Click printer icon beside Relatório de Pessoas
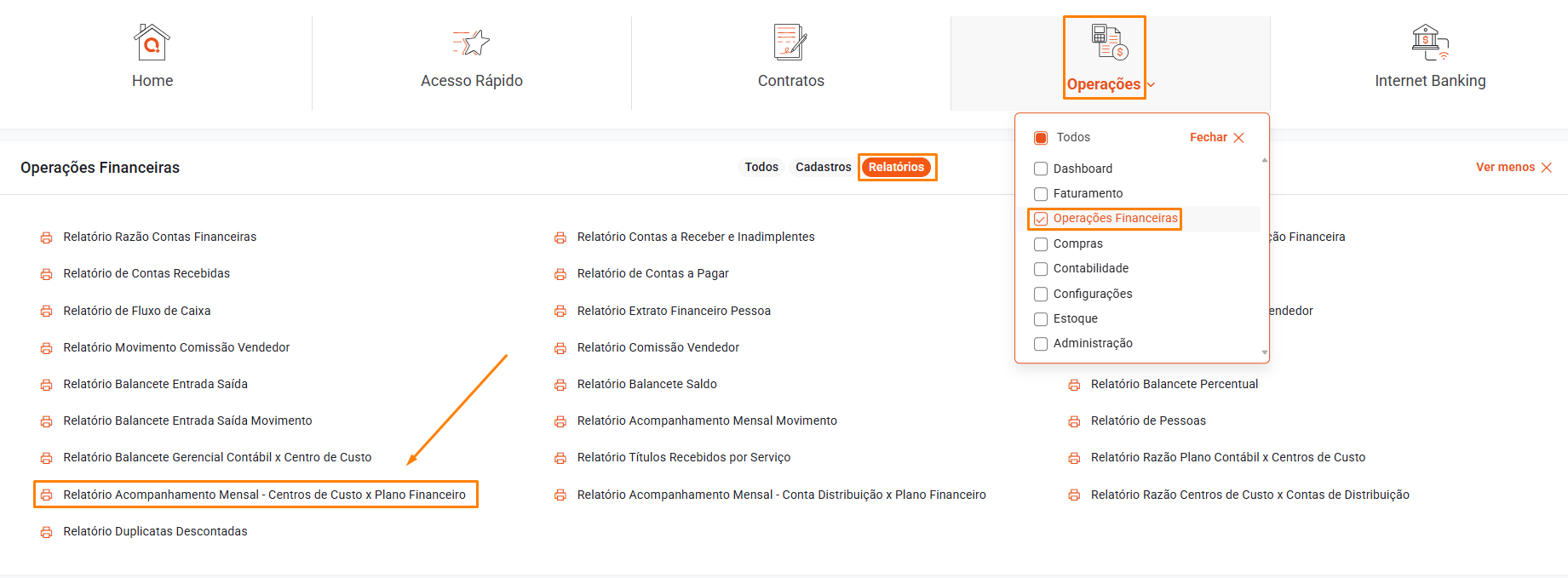Screen dimensions: 1568x578 [x=1074, y=421]
